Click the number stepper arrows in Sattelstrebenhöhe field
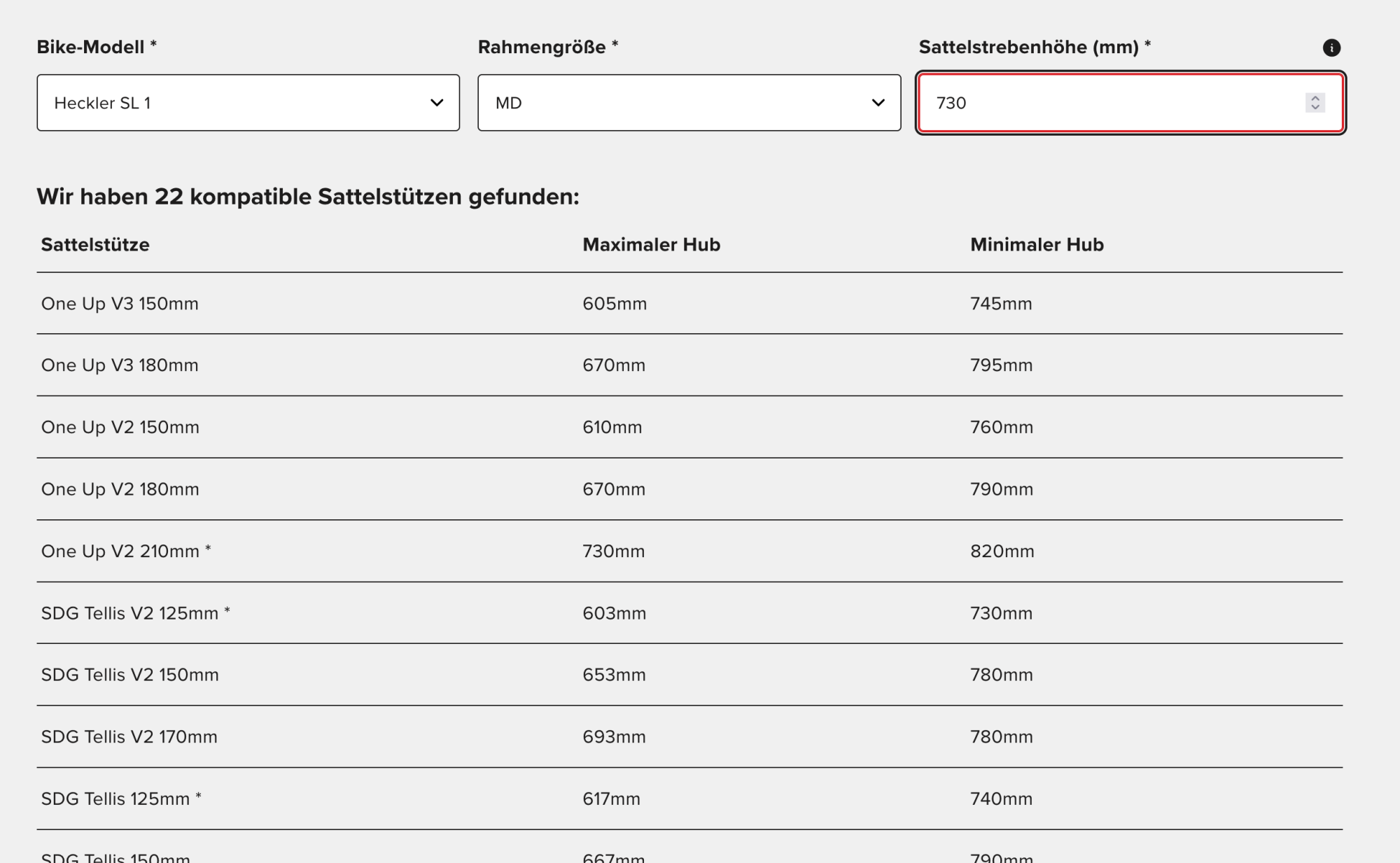1400x863 pixels. (x=1315, y=103)
